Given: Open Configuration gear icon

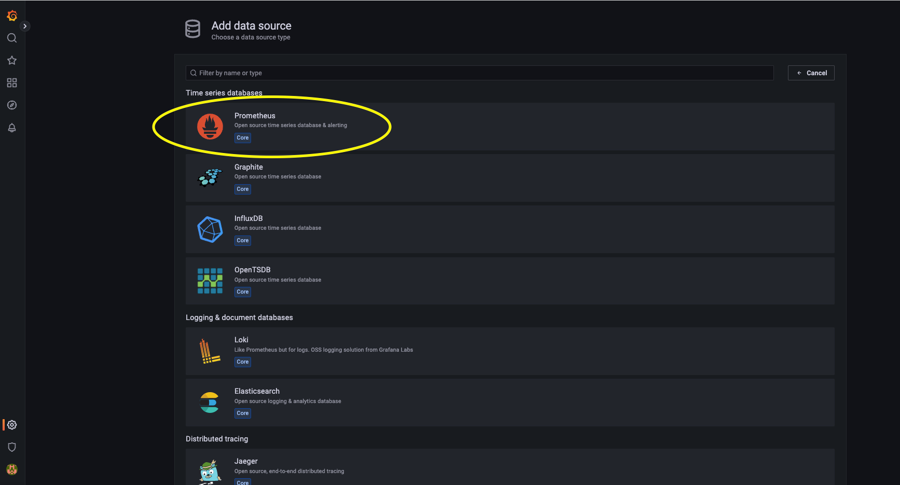Looking at the screenshot, I should pos(12,425).
